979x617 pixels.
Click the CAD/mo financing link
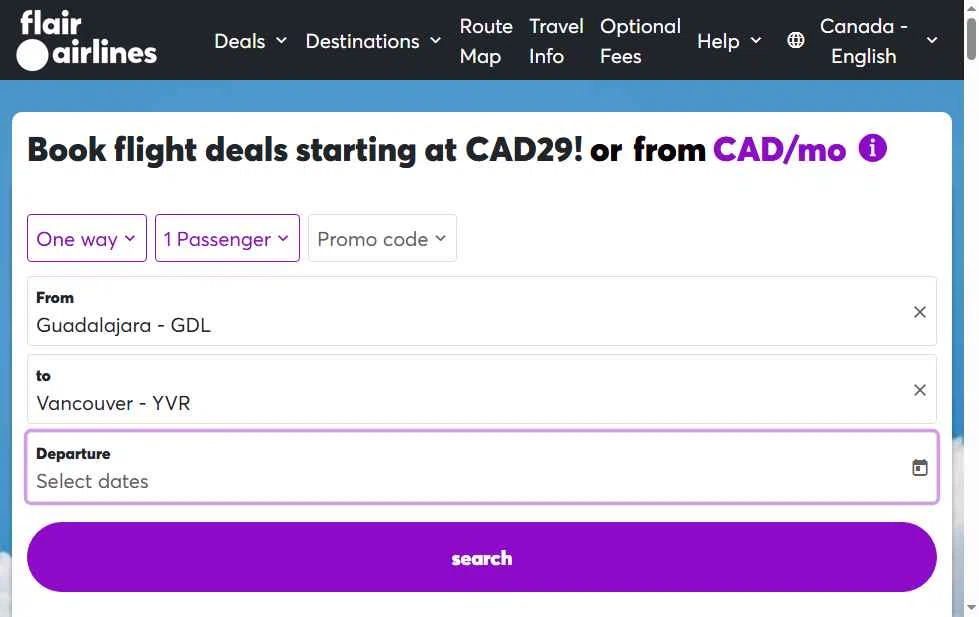click(x=779, y=150)
